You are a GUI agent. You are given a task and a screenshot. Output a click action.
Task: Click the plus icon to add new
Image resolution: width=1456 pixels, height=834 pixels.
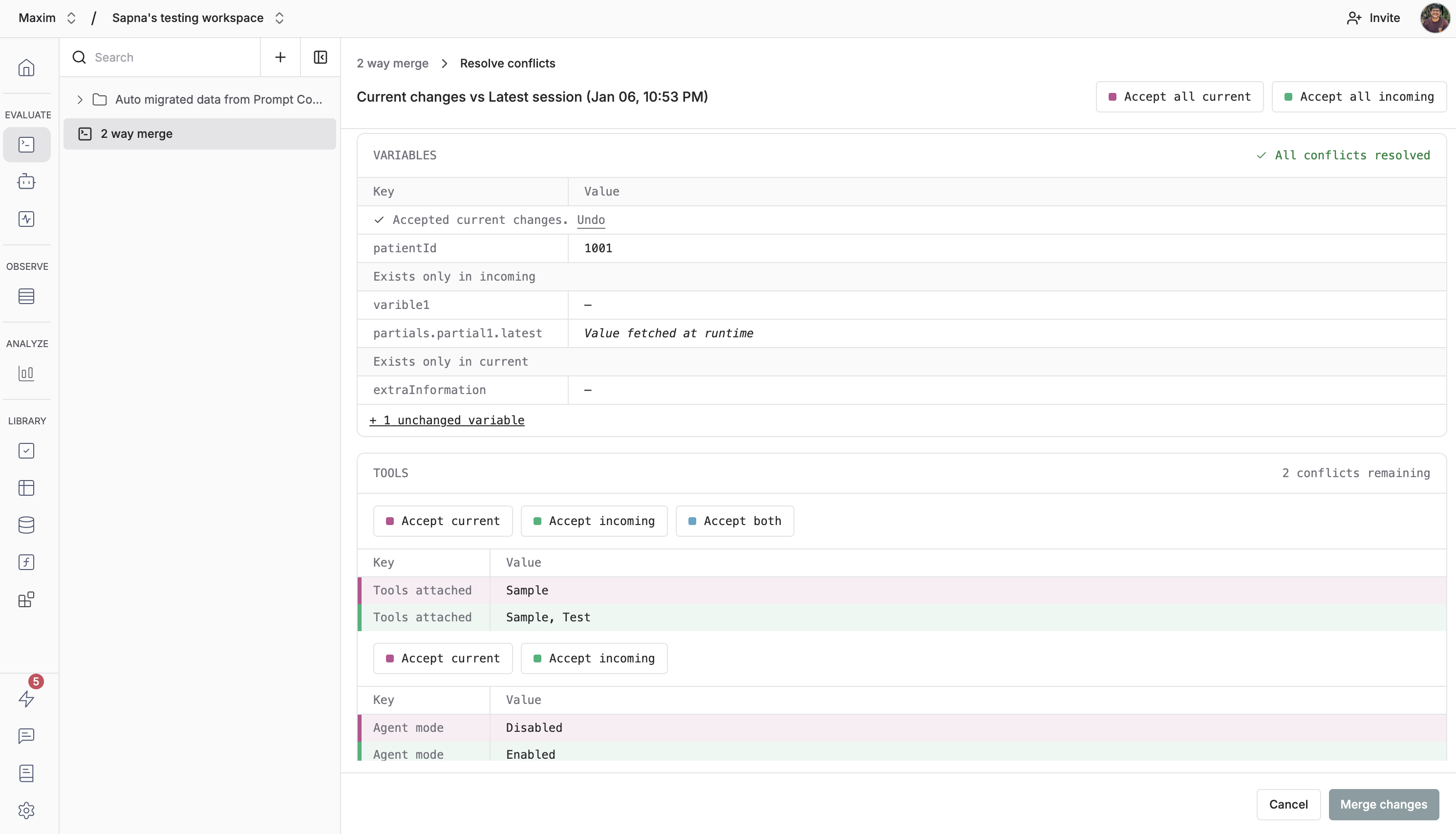[x=280, y=57]
